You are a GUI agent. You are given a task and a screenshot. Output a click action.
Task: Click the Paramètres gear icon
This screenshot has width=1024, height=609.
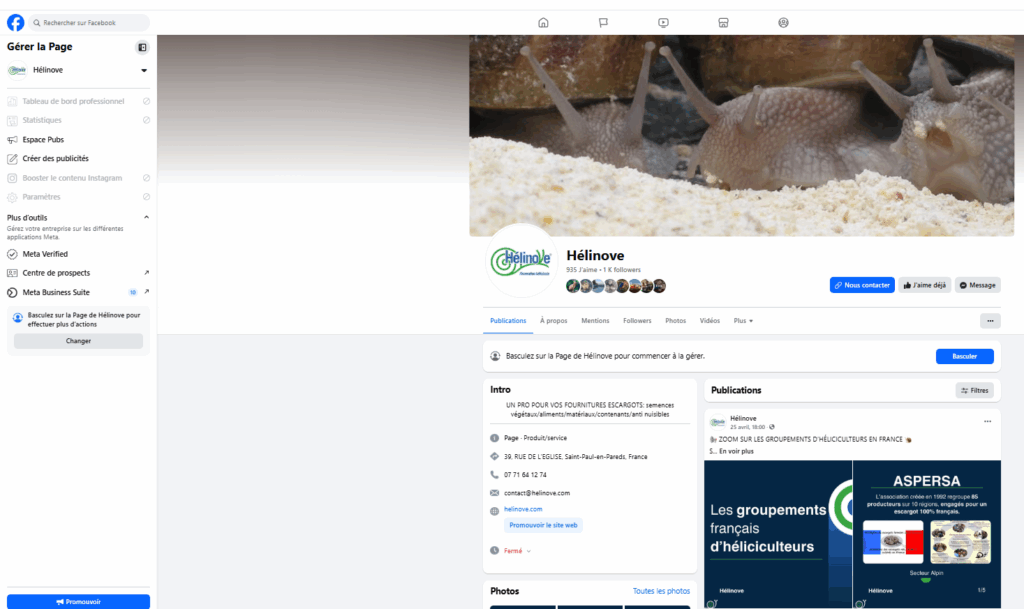12,197
